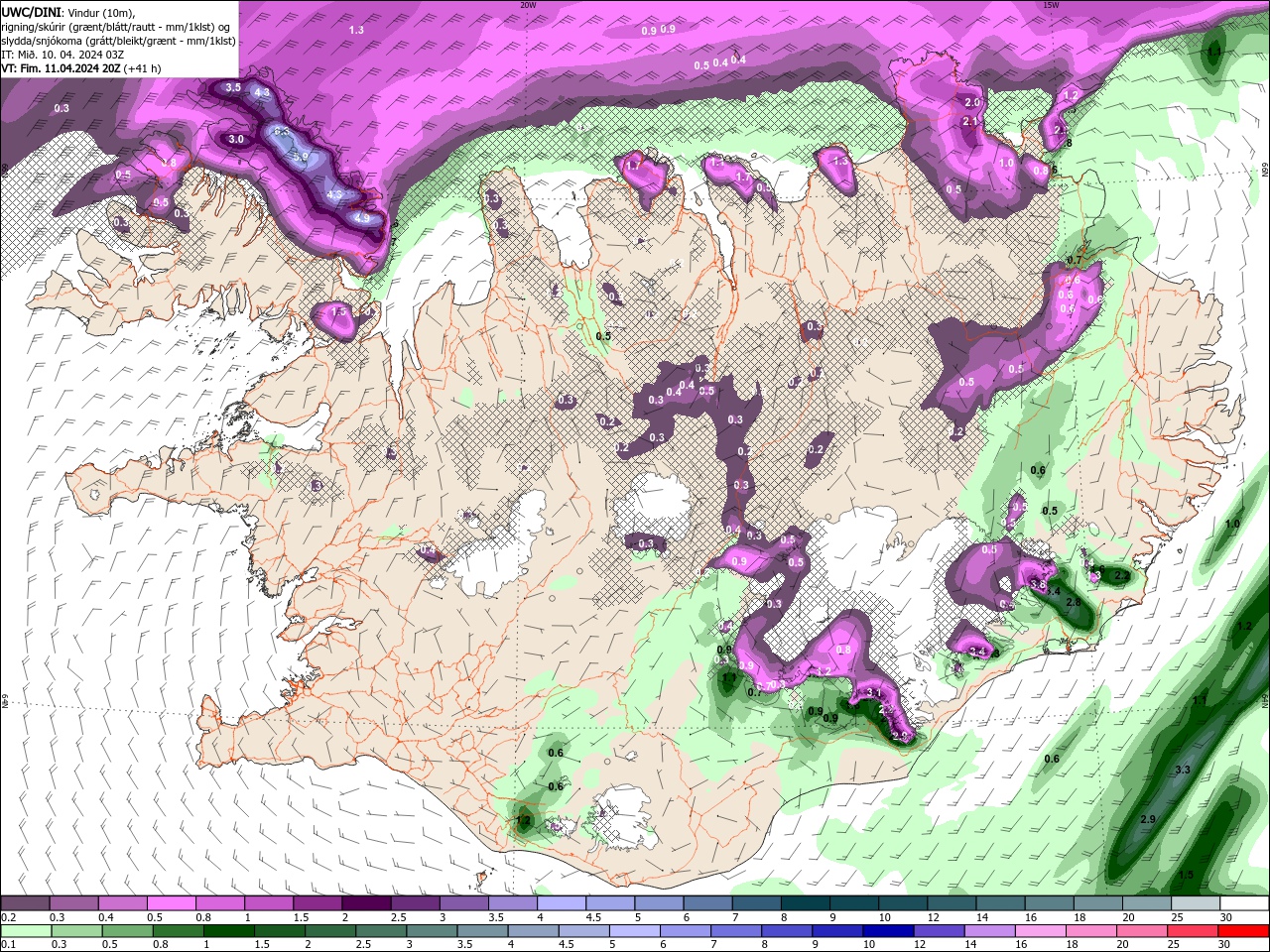The width and height of the screenshot is (1270, 952).
Task: Click the 'Vindur (10m)' caption text
Action: 100,13
